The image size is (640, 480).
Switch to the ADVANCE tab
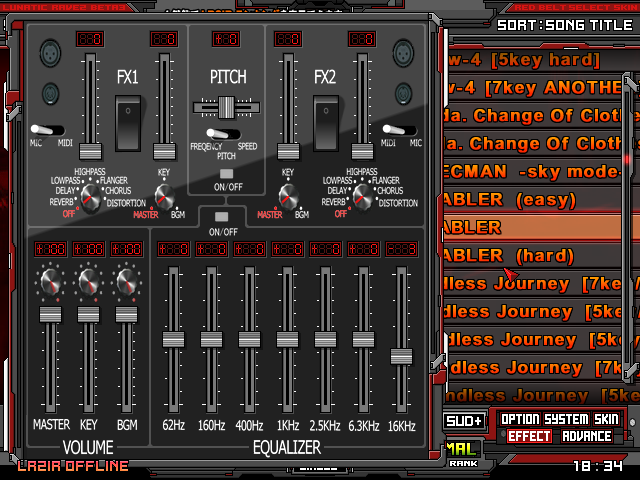click(587, 436)
